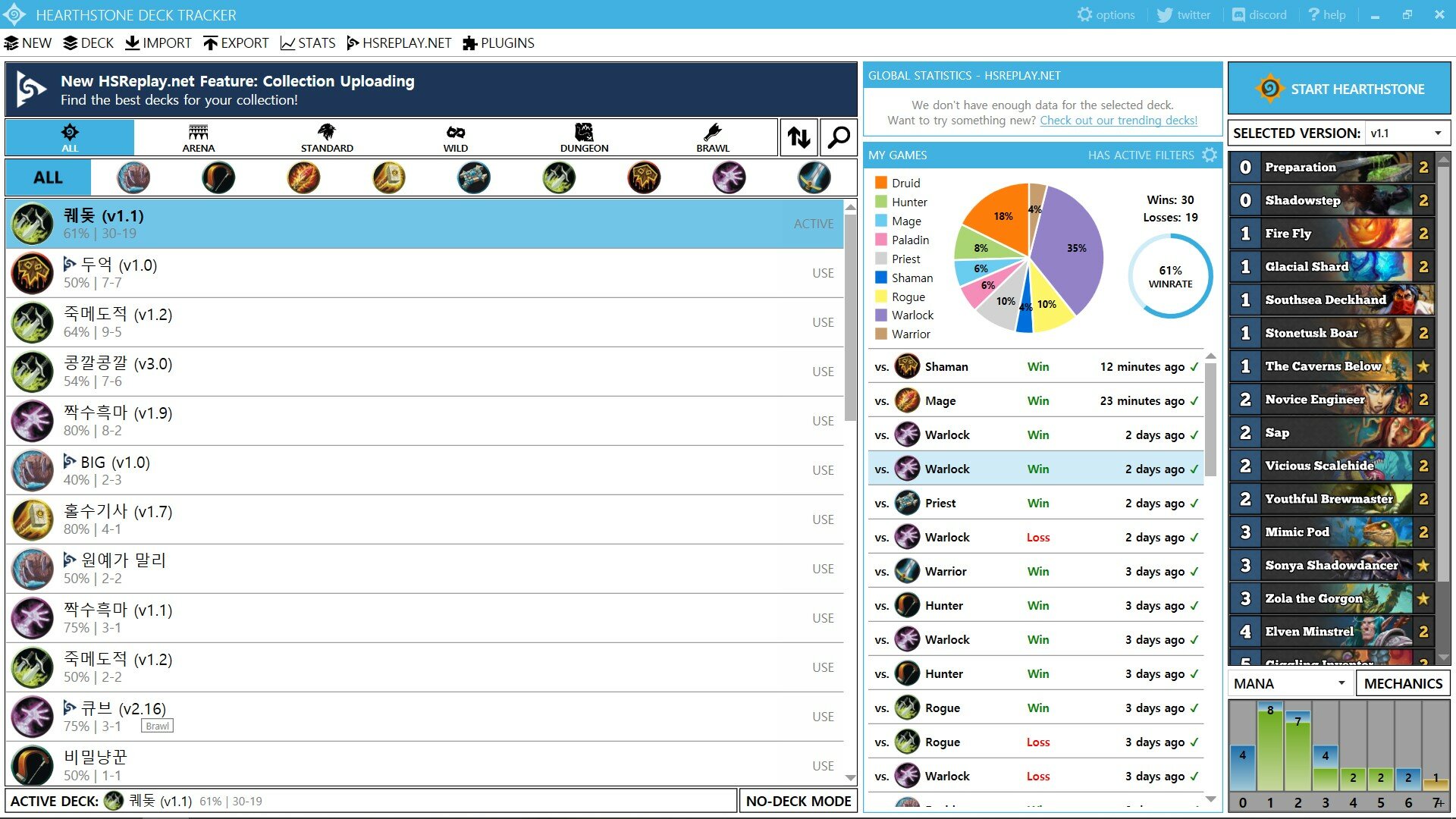
Task: Filter decks by Paladin class icon
Action: coord(389,177)
